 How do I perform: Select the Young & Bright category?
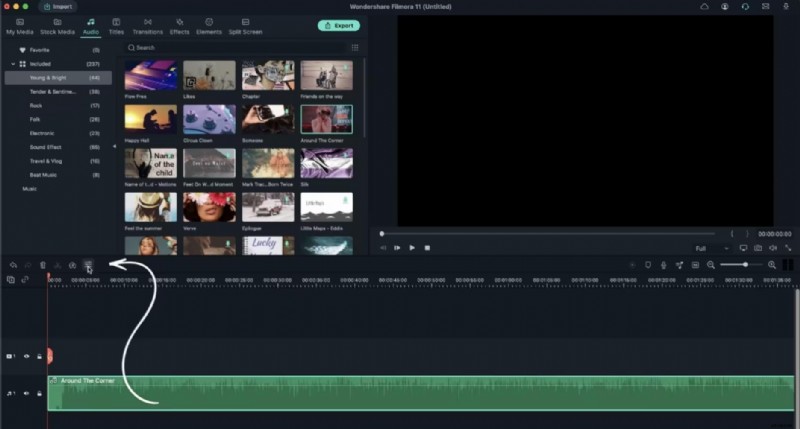coord(58,78)
